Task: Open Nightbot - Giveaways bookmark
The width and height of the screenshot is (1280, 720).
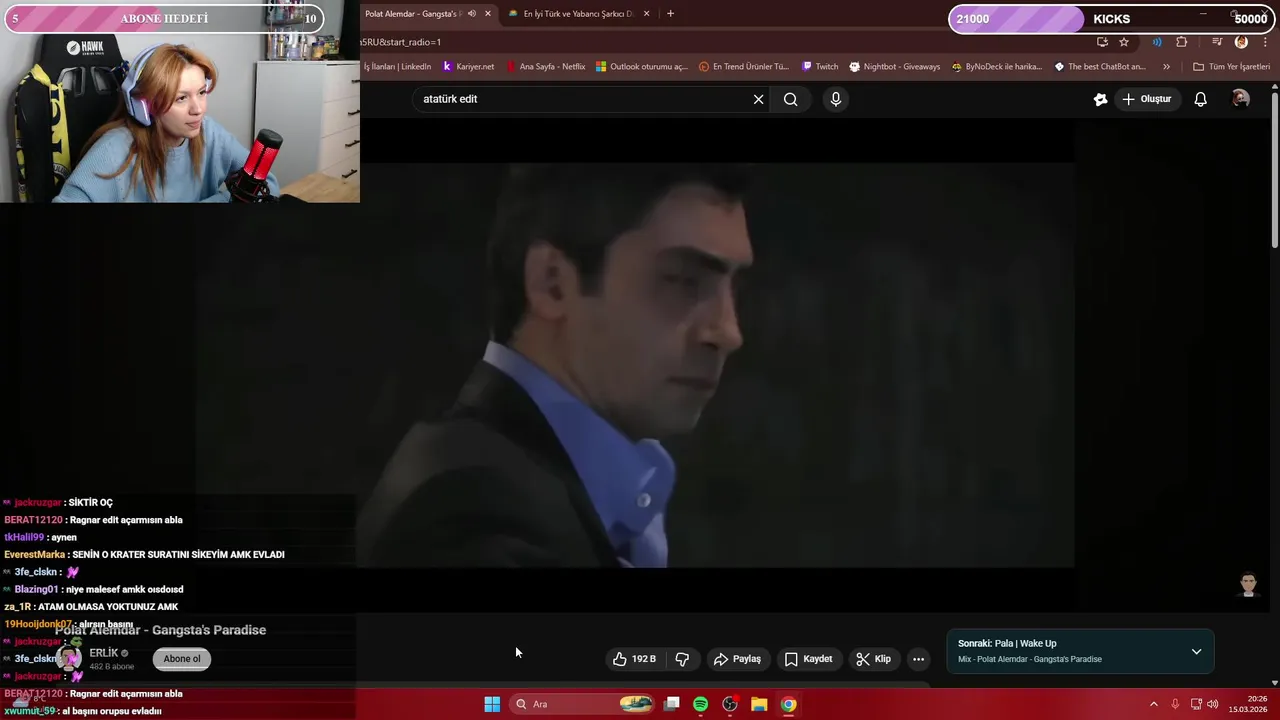Action: (x=895, y=67)
